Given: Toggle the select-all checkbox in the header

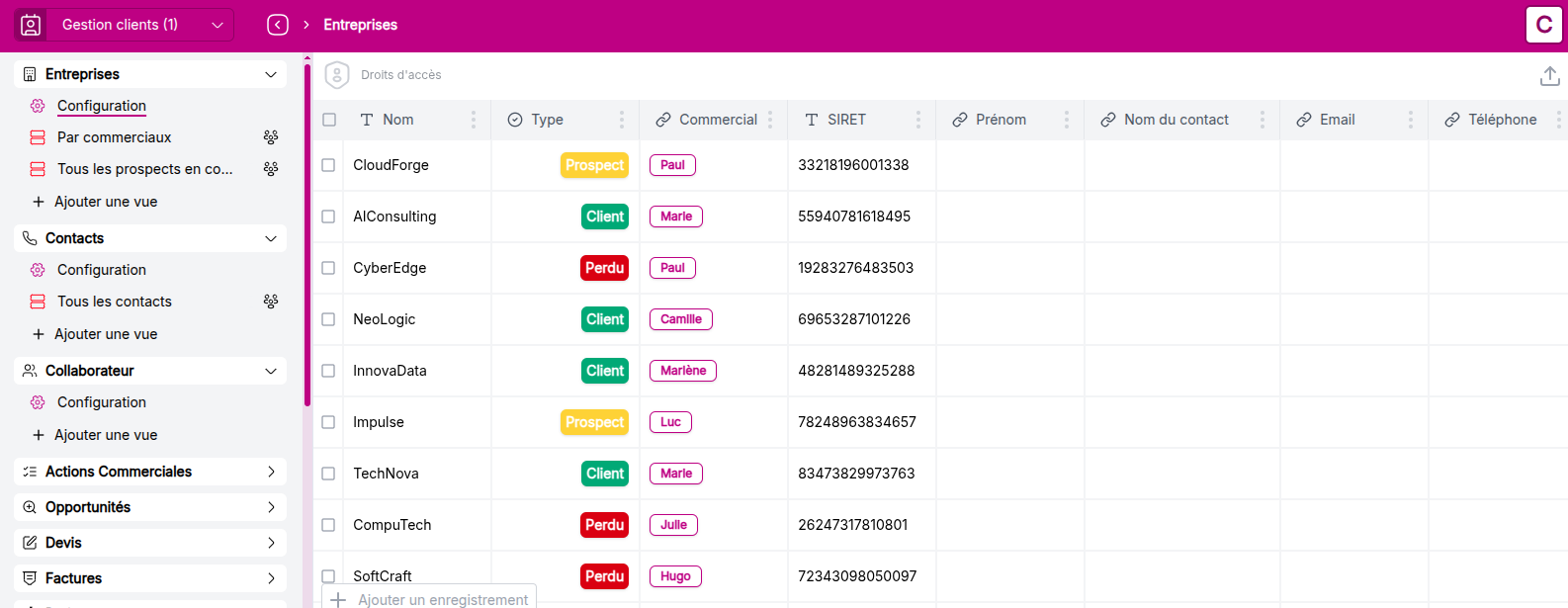Looking at the screenshot, I should (329, 120).
